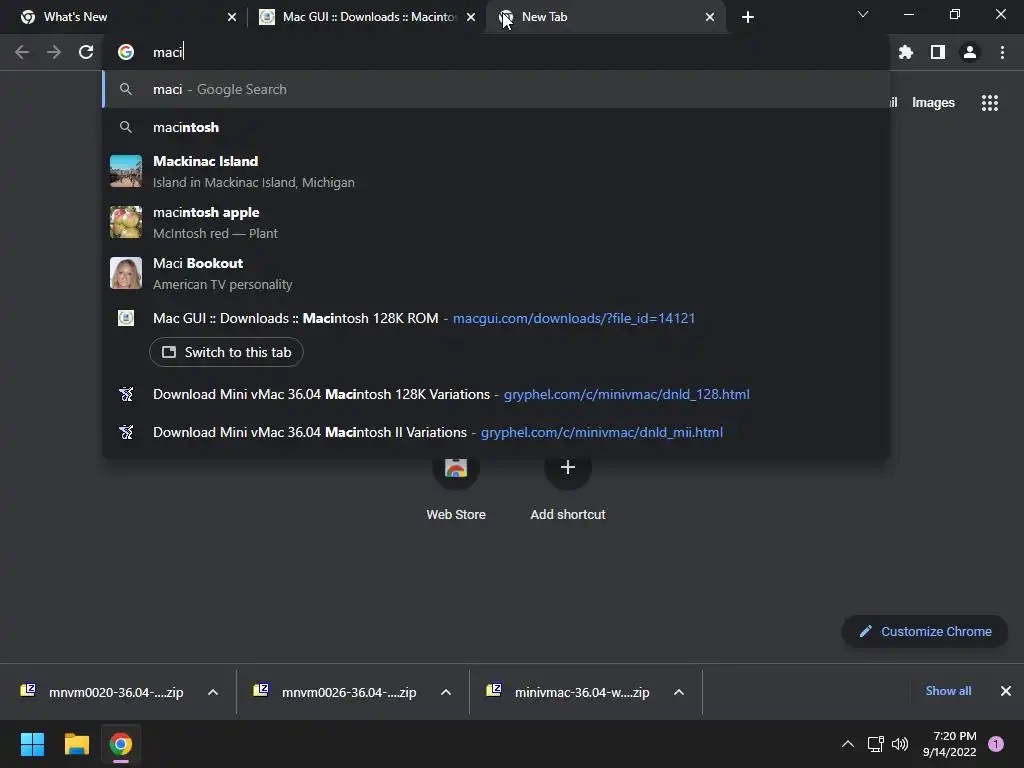Select 'maci - Google Search' suggestion

coord(496,89)
